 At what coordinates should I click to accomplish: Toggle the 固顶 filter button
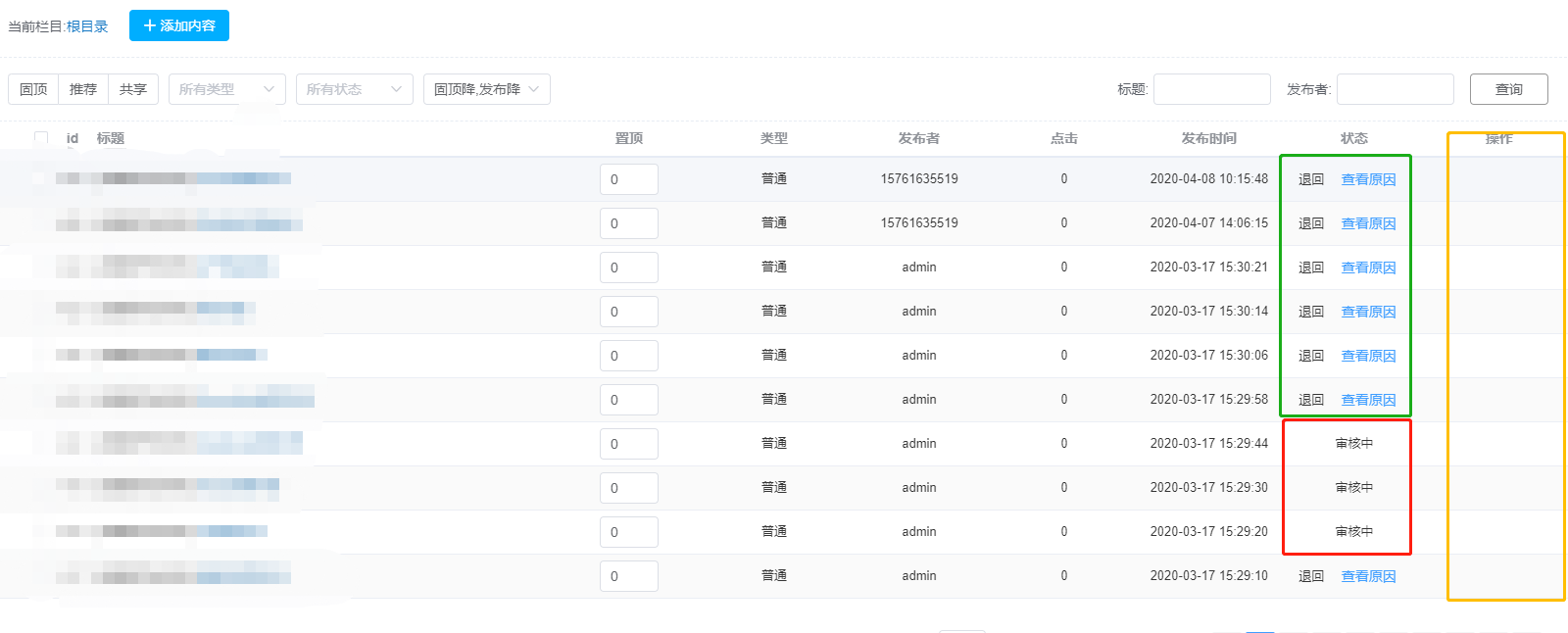click(x=33, y=89)
